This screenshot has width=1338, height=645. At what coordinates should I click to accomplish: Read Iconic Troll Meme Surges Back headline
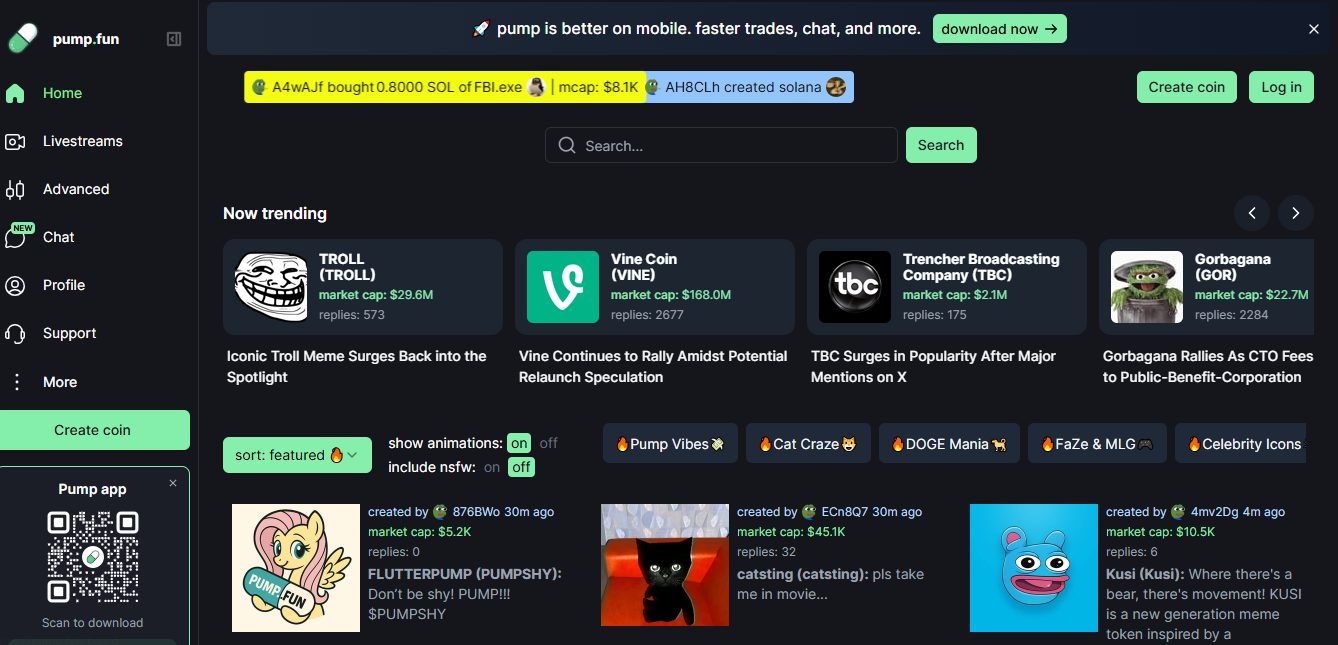point(357,367)
